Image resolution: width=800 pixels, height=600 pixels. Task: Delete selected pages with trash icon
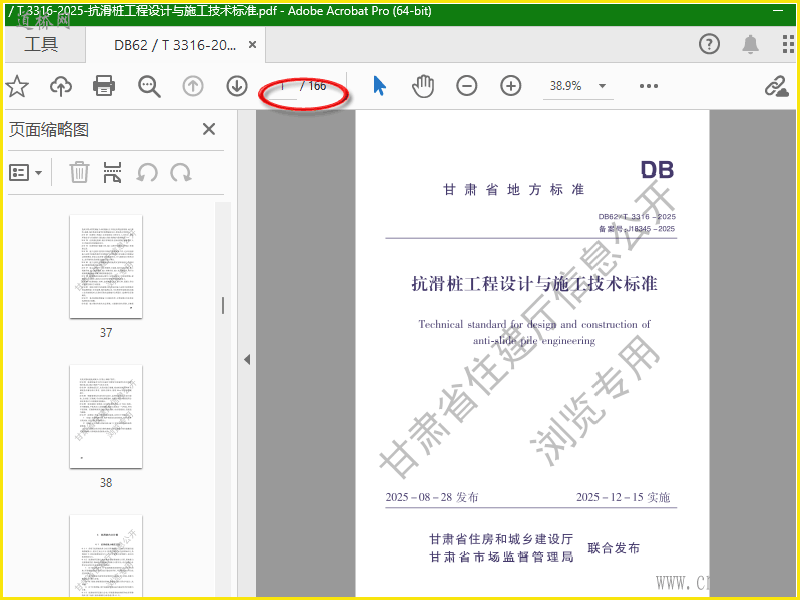click(79, 172)
